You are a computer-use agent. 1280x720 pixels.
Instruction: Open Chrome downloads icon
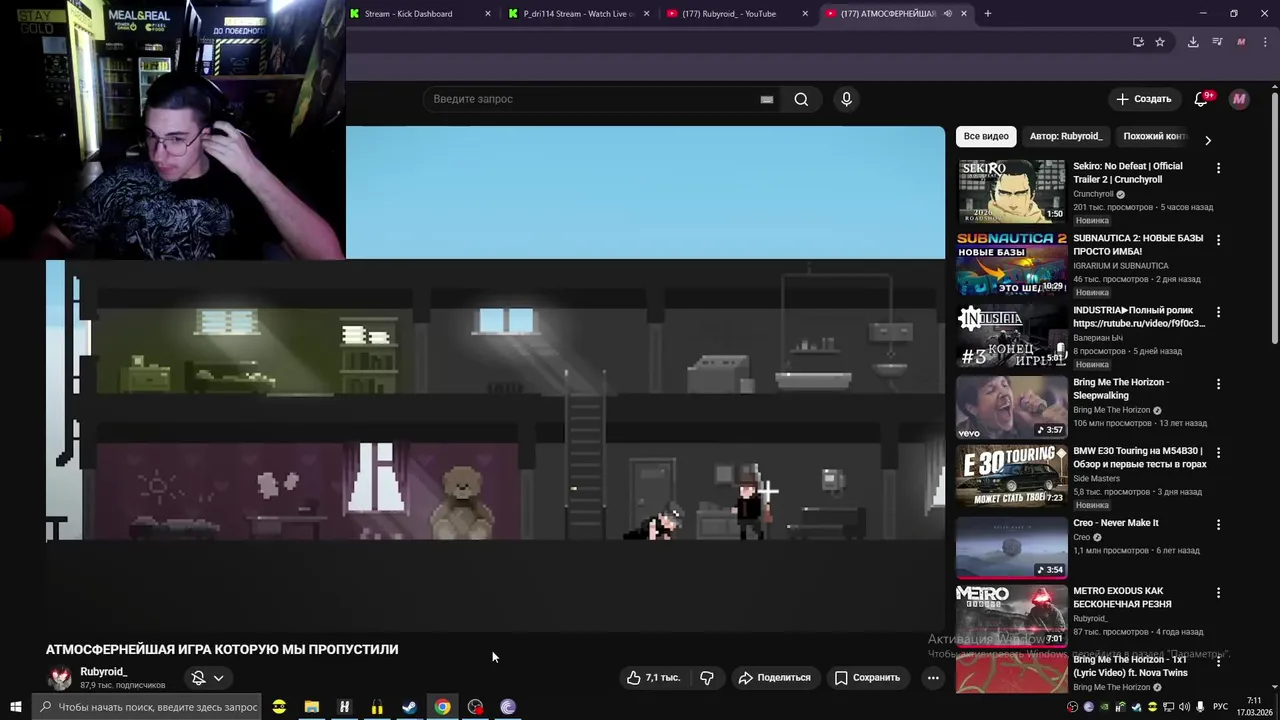coord(1193,42)
